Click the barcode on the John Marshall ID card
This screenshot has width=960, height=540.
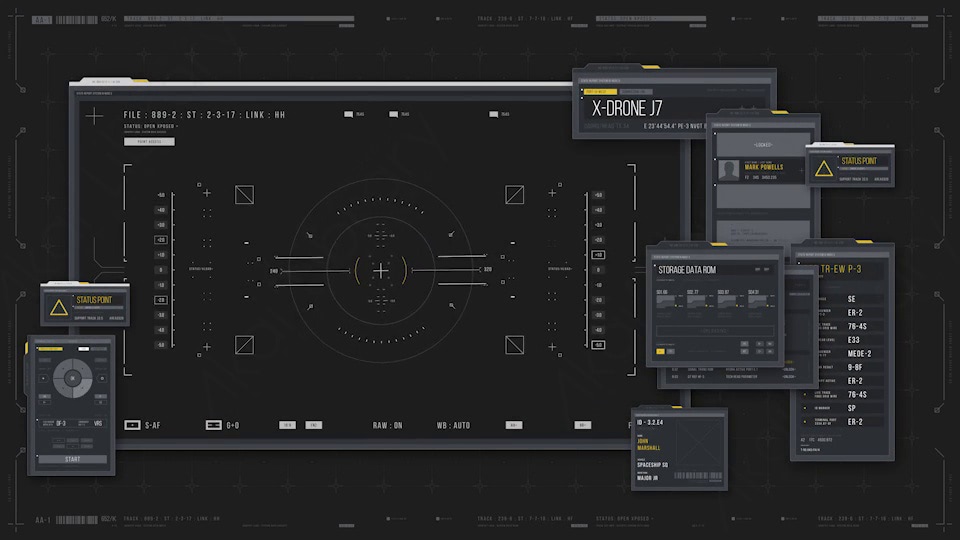click(x=697, y=476)
